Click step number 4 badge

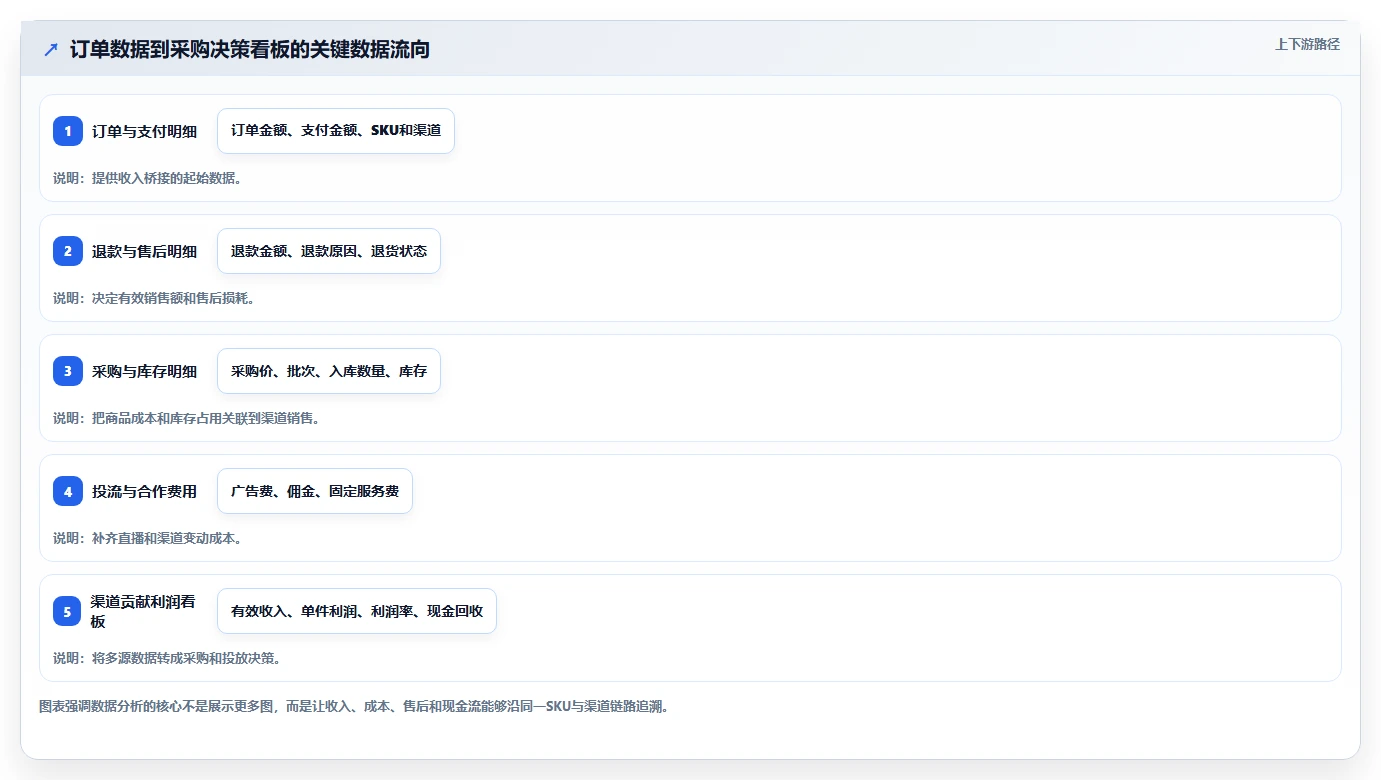[x=68, y=491]
